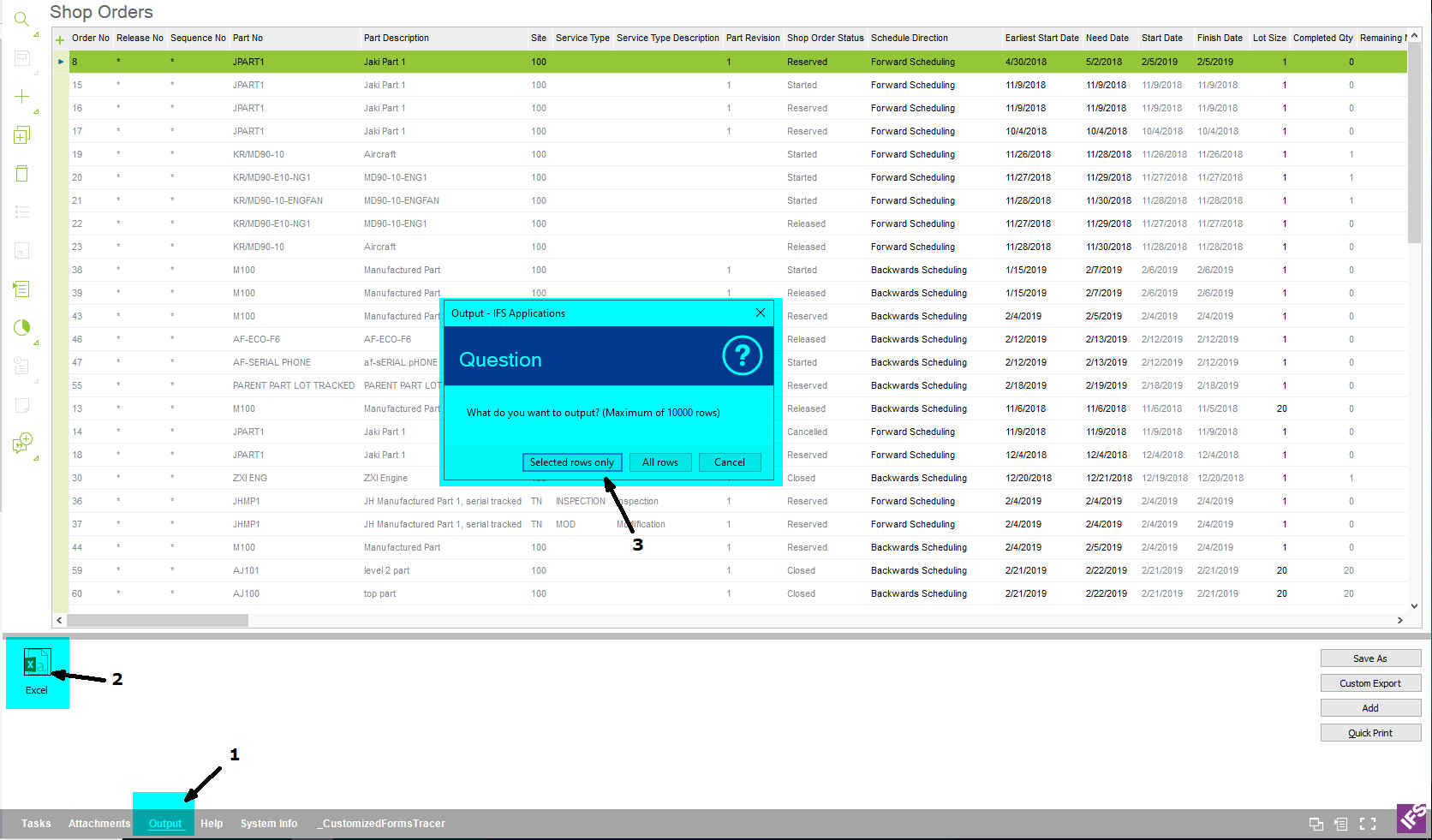Click the green plus New record icon
The image size is (1432, 840).
21,96
